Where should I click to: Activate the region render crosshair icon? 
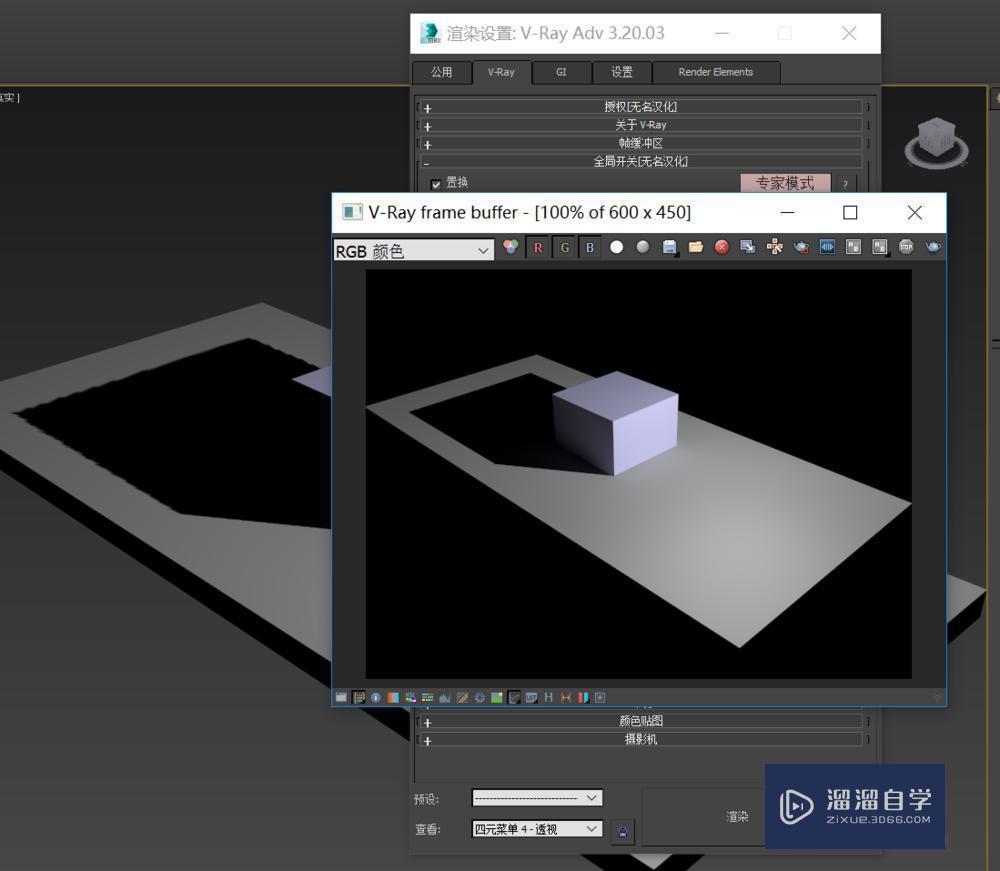pos(774,247)
